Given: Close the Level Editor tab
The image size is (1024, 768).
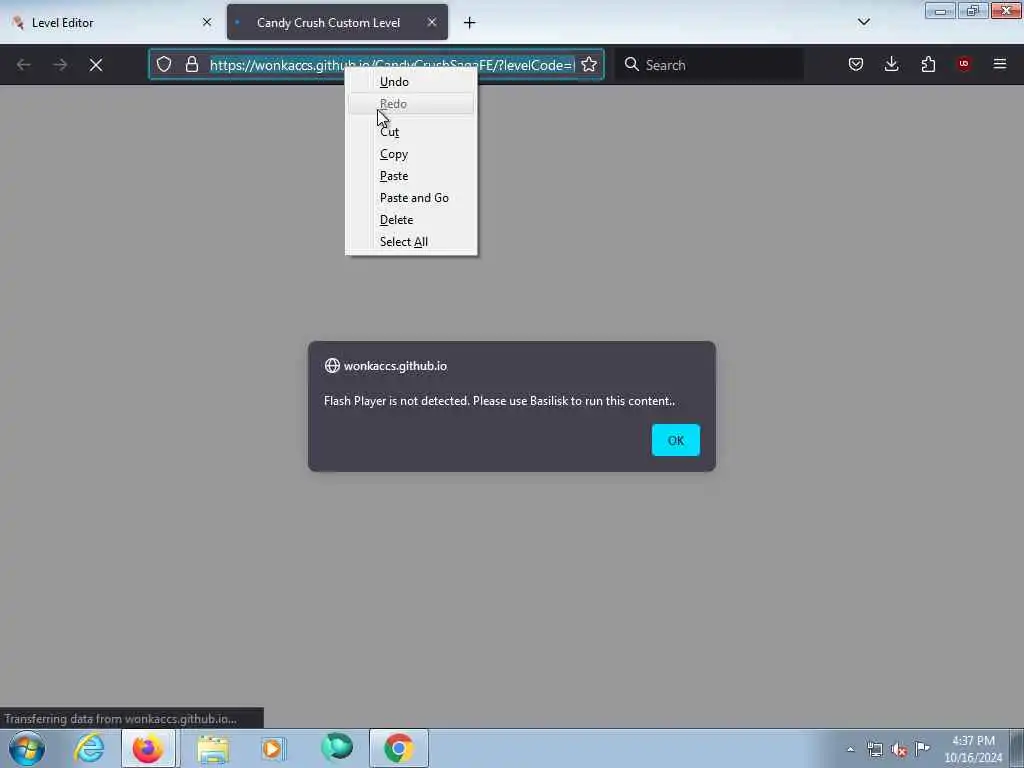Looking at the screenshot, I should pos(207,22).
